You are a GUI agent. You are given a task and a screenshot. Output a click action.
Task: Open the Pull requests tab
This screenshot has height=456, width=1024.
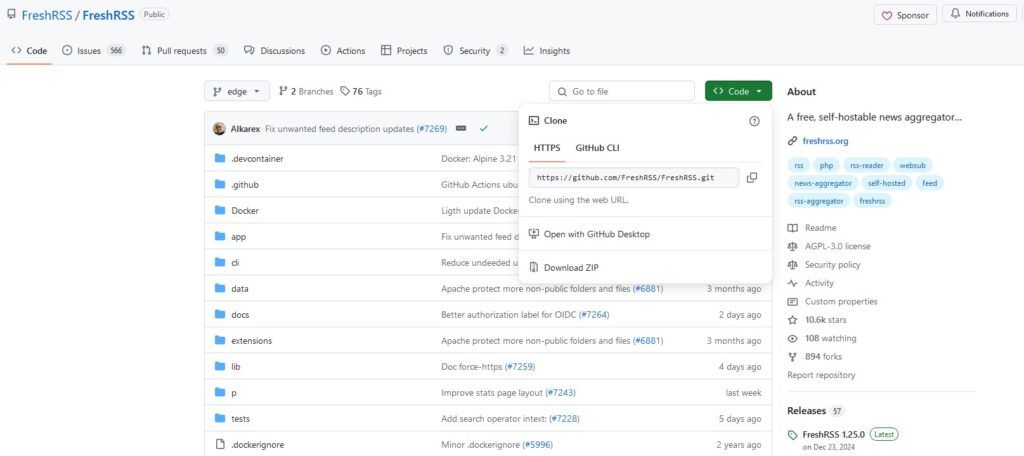[x=184, y=50]
